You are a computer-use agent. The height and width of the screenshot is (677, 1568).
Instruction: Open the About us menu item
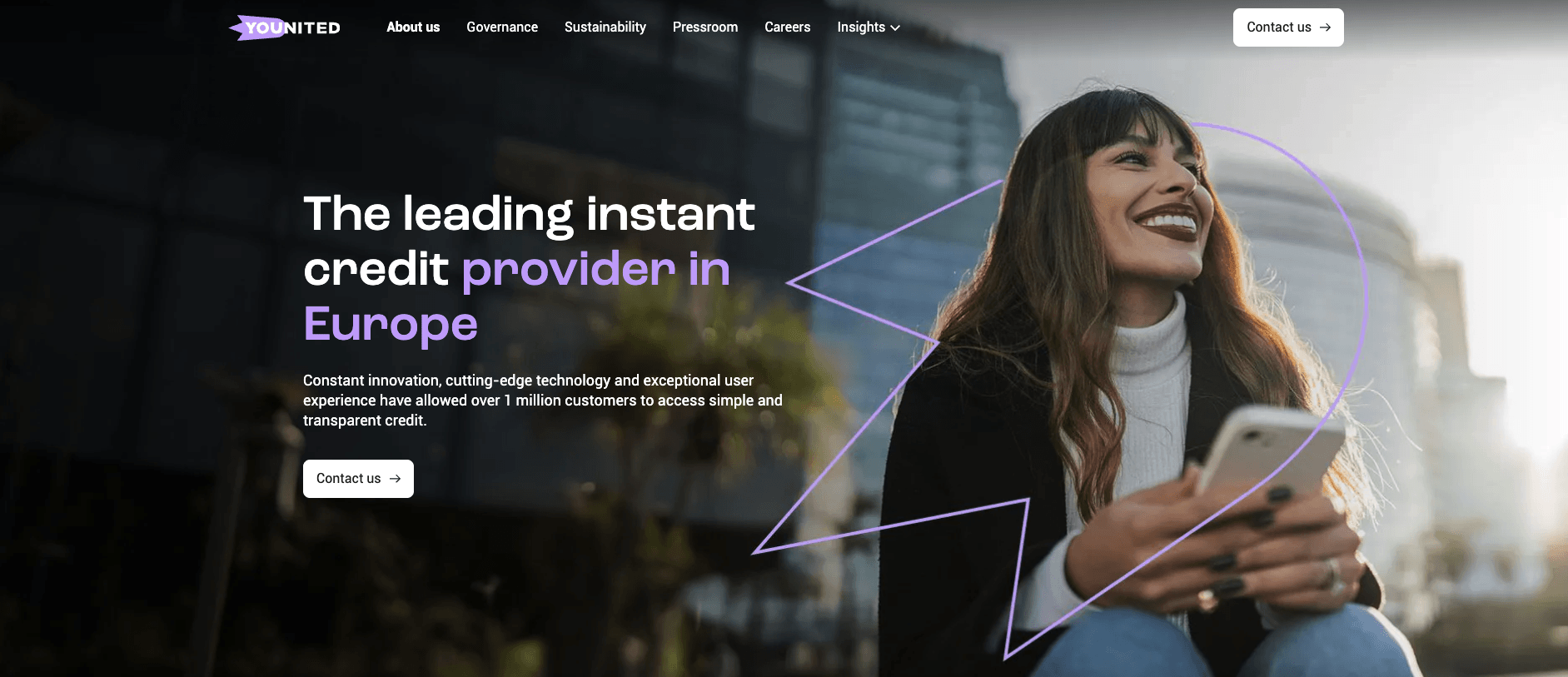click(413, 27)
